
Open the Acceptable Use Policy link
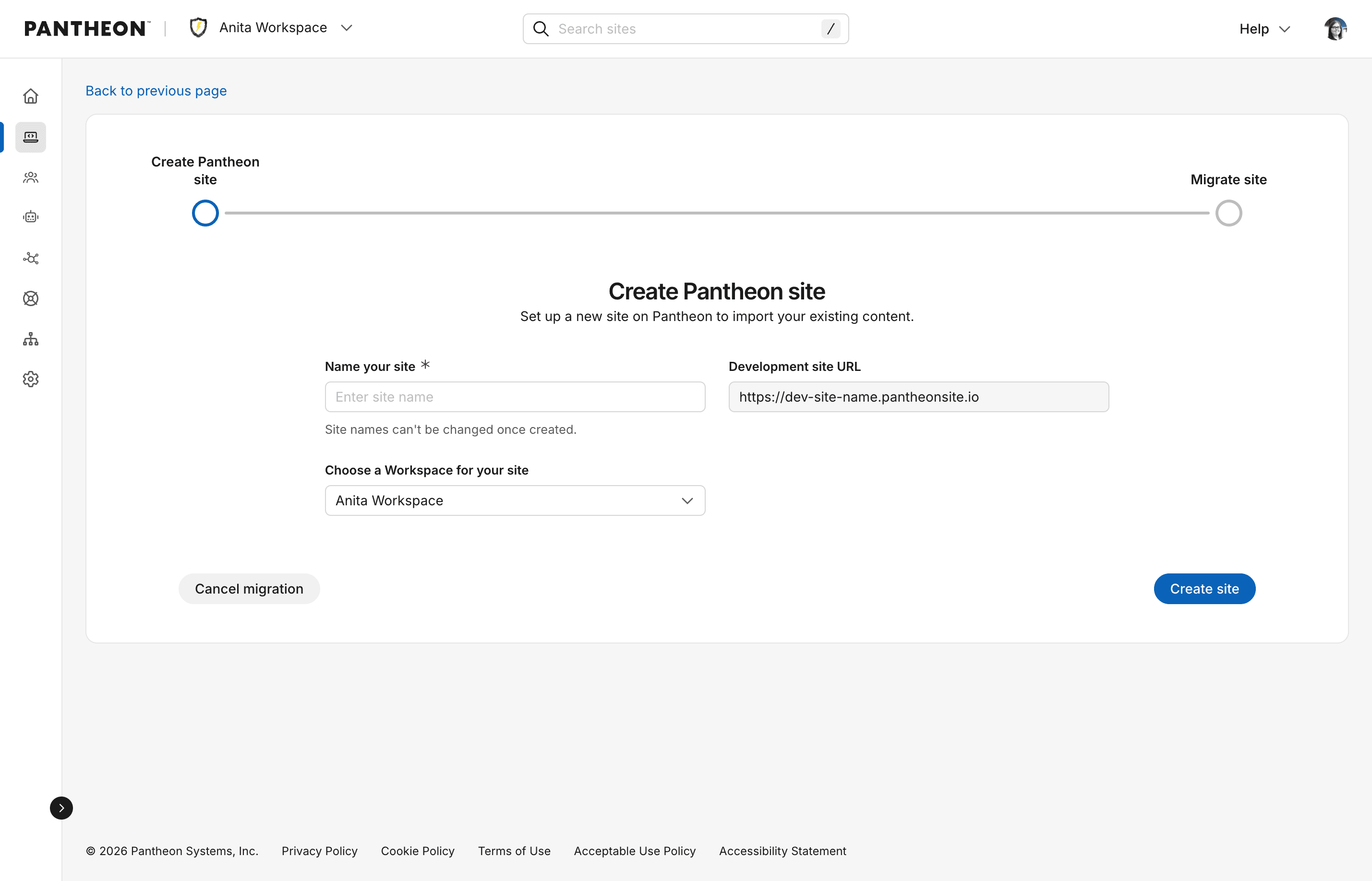[x=635, y=851]
